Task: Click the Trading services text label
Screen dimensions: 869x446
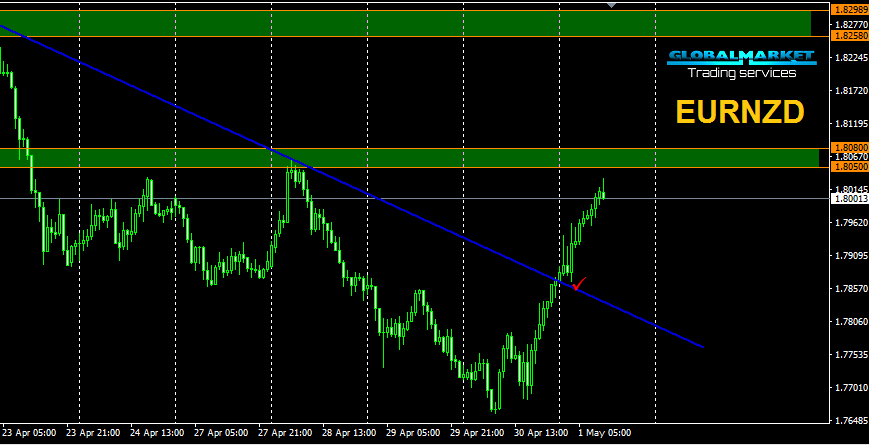Action: [742, 73]
